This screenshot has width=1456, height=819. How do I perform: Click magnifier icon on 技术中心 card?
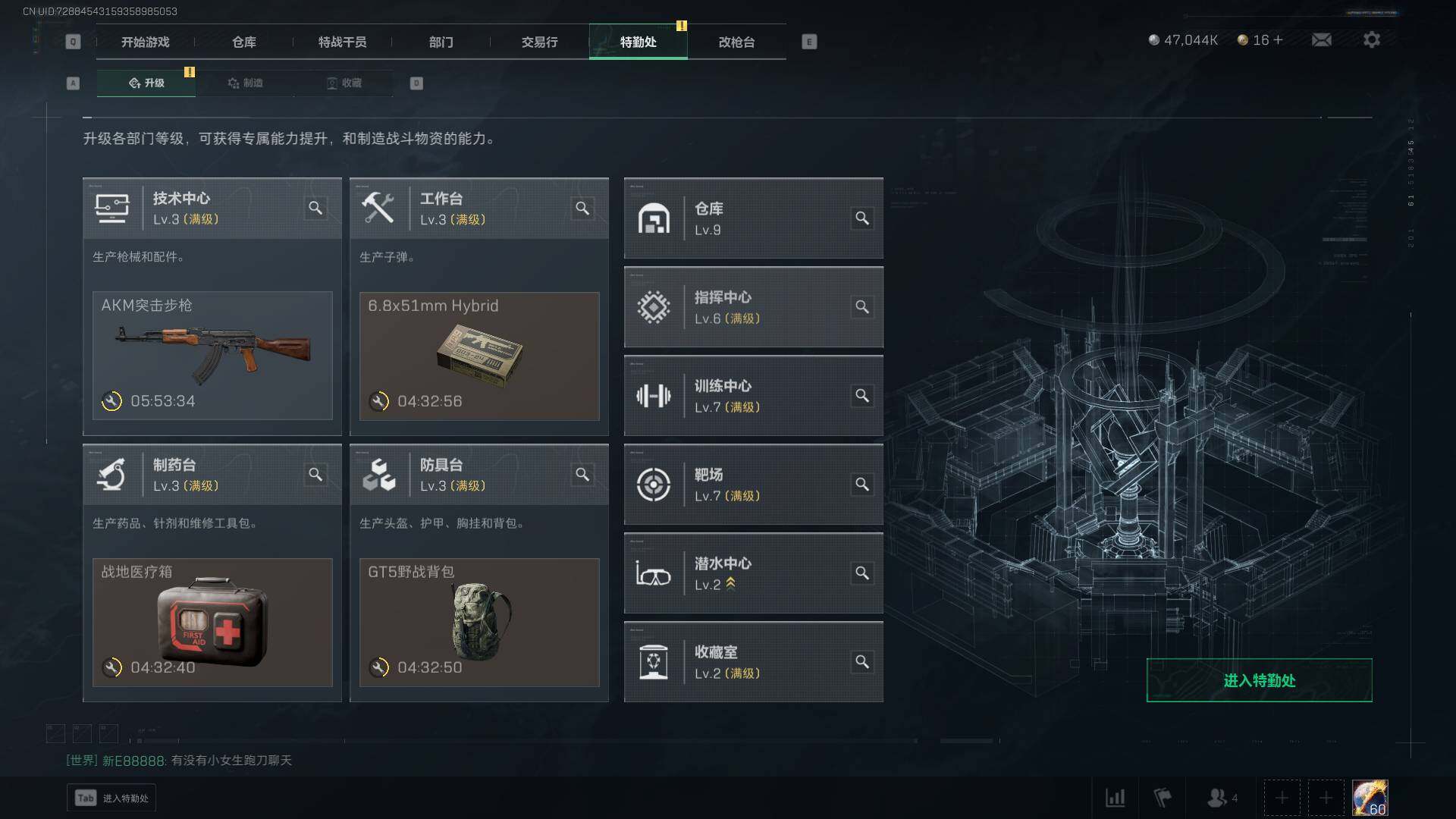point(315,208)
